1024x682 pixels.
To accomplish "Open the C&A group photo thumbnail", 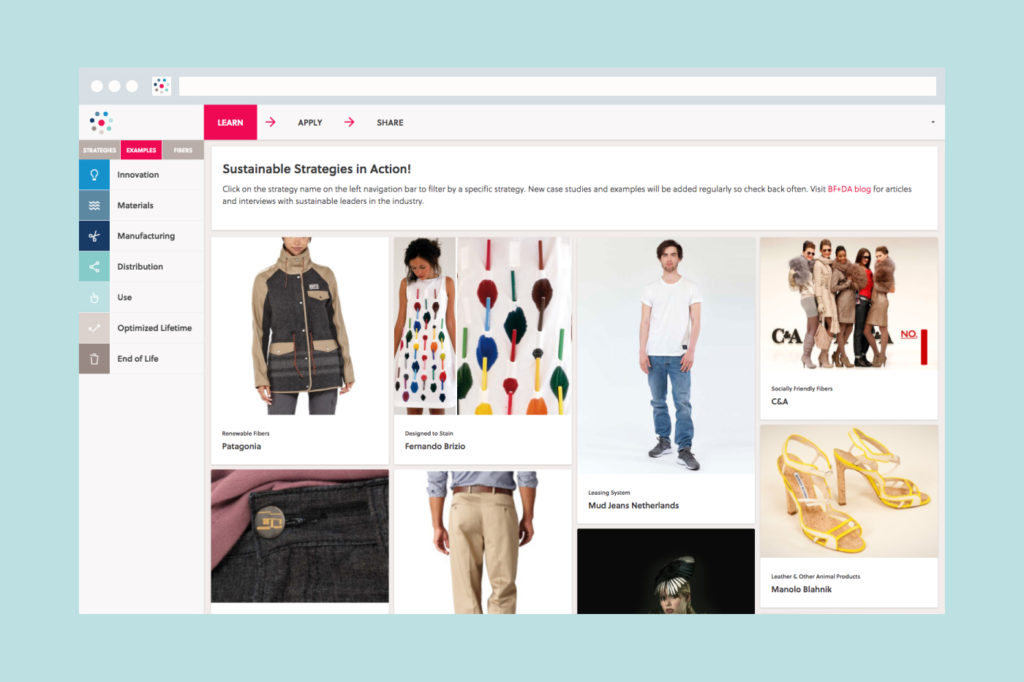I will tap(848, 303).
